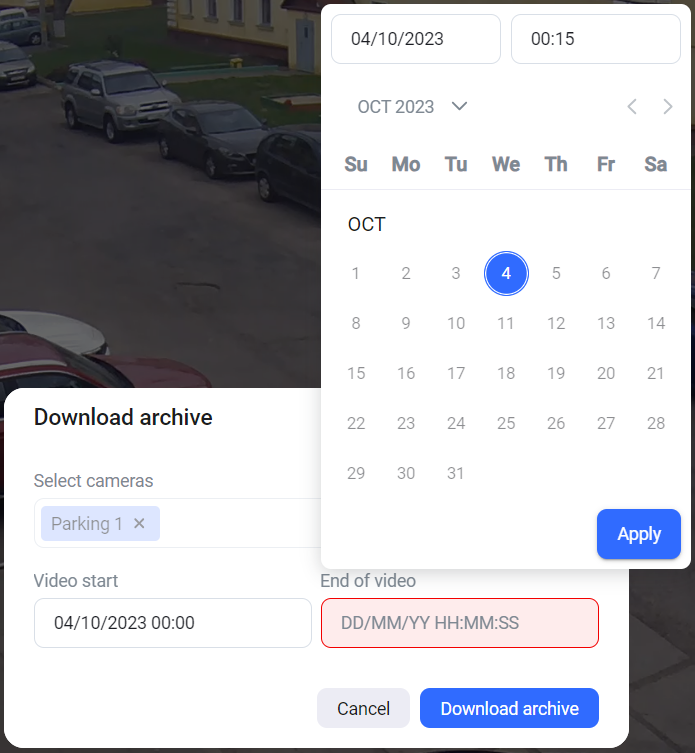The image size is (695, 753).
Task: Go to the previous month in calendar
Action: coord(632,107)
